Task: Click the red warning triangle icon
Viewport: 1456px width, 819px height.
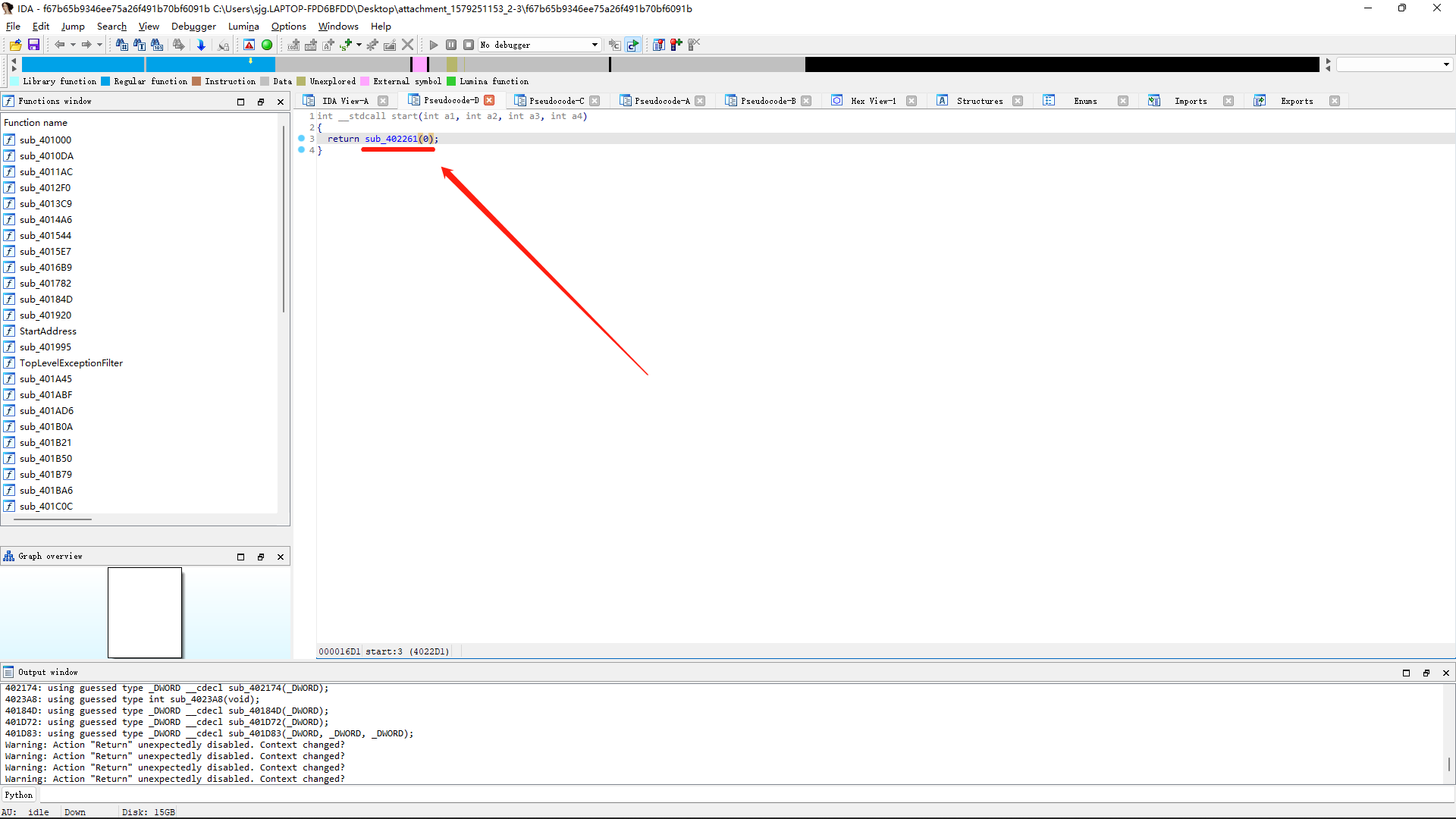Action: point(249,45)
